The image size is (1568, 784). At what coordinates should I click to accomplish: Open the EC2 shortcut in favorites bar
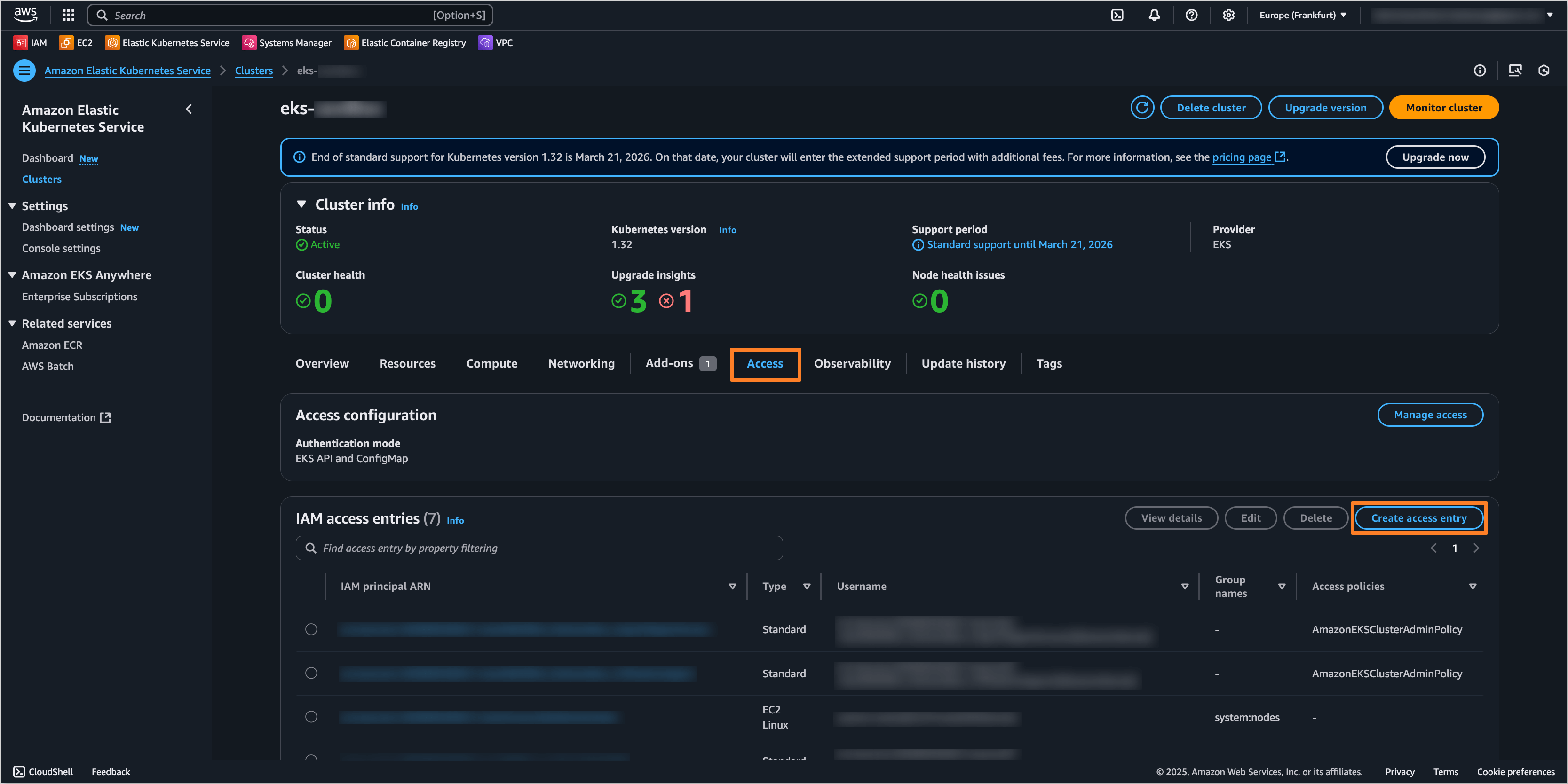pyautogui.click(x=76, y=43)
